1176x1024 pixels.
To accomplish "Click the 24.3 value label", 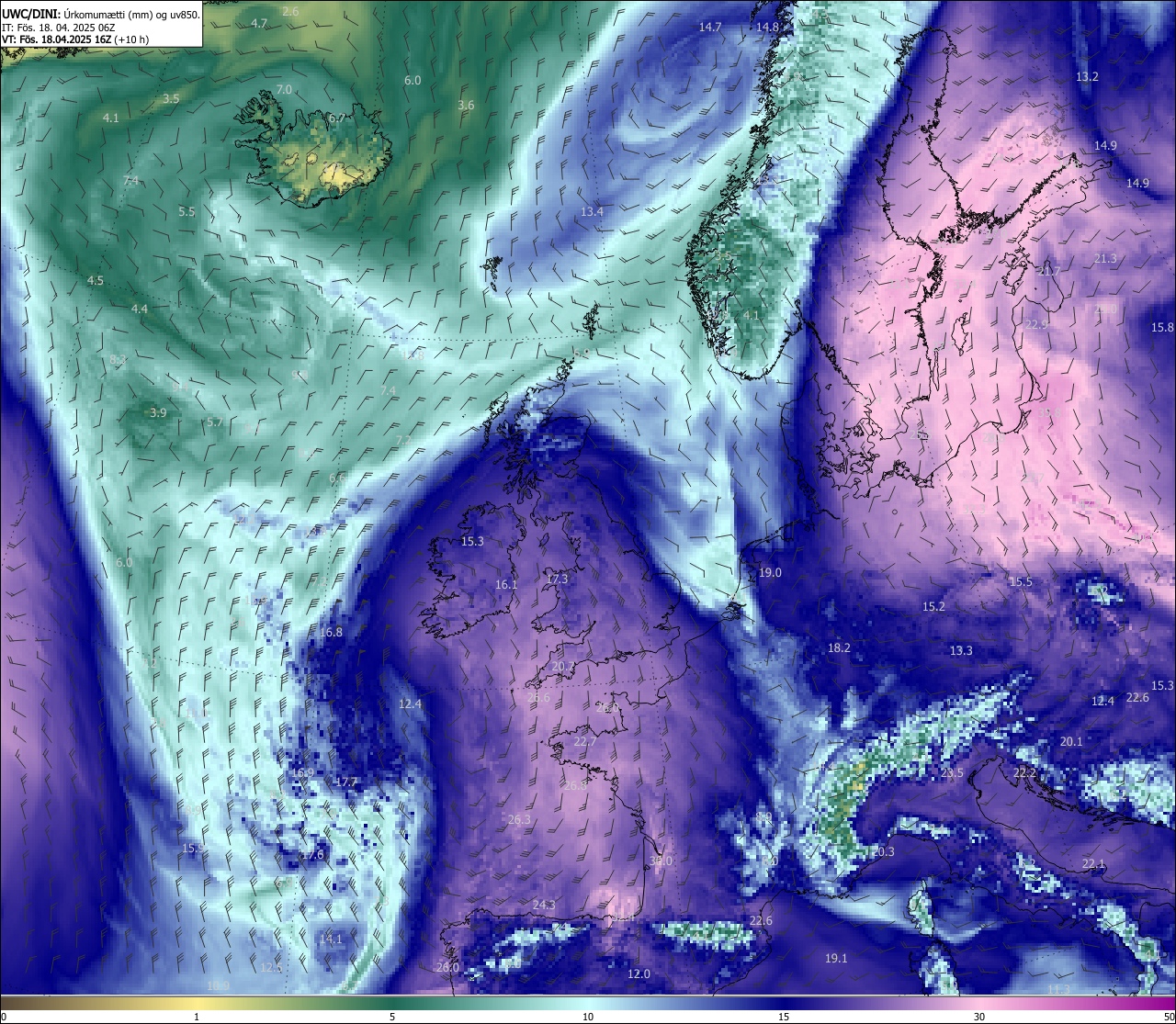I will coord(544,905).
